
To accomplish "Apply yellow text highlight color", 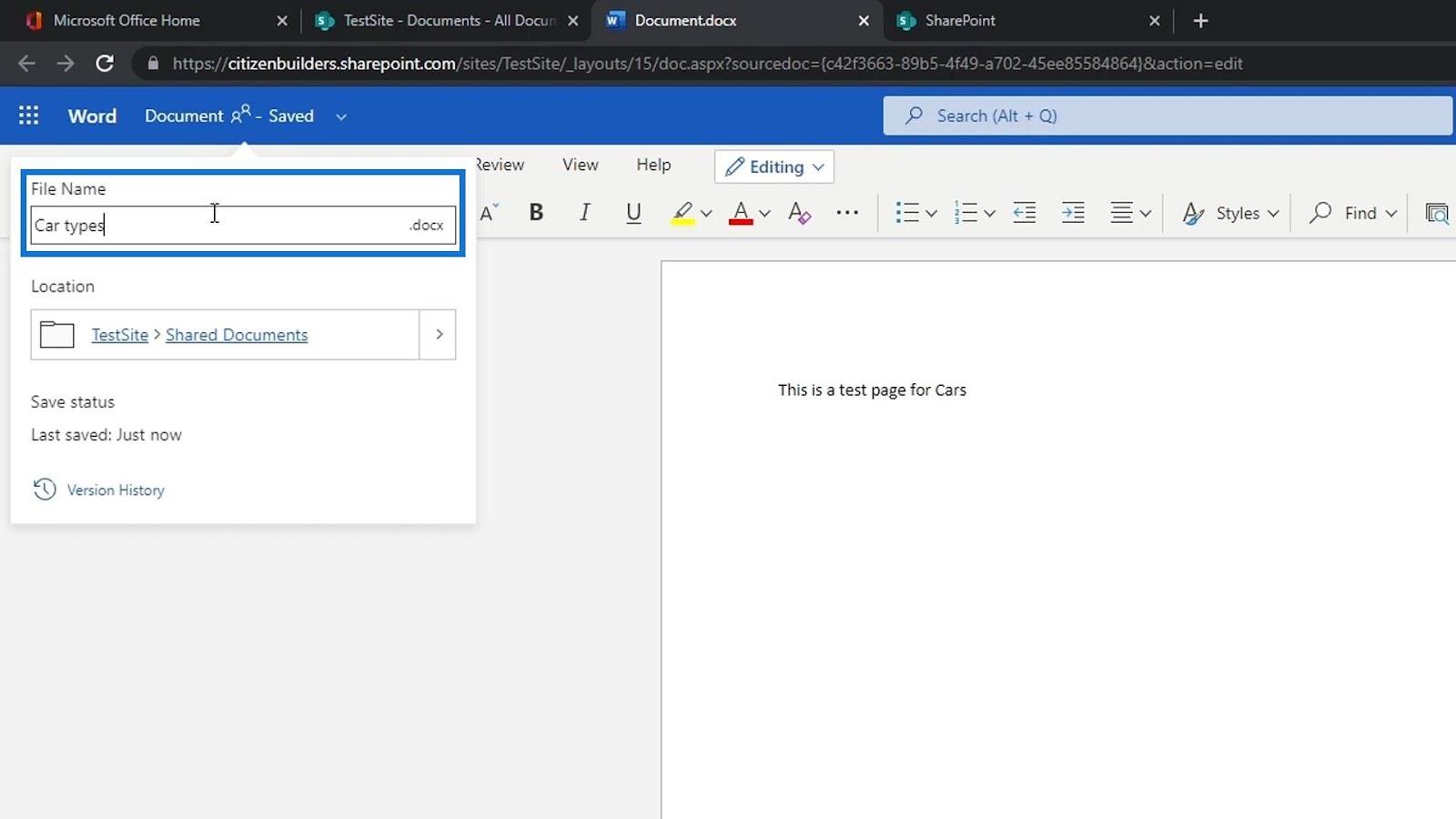I will pos(682,213).
